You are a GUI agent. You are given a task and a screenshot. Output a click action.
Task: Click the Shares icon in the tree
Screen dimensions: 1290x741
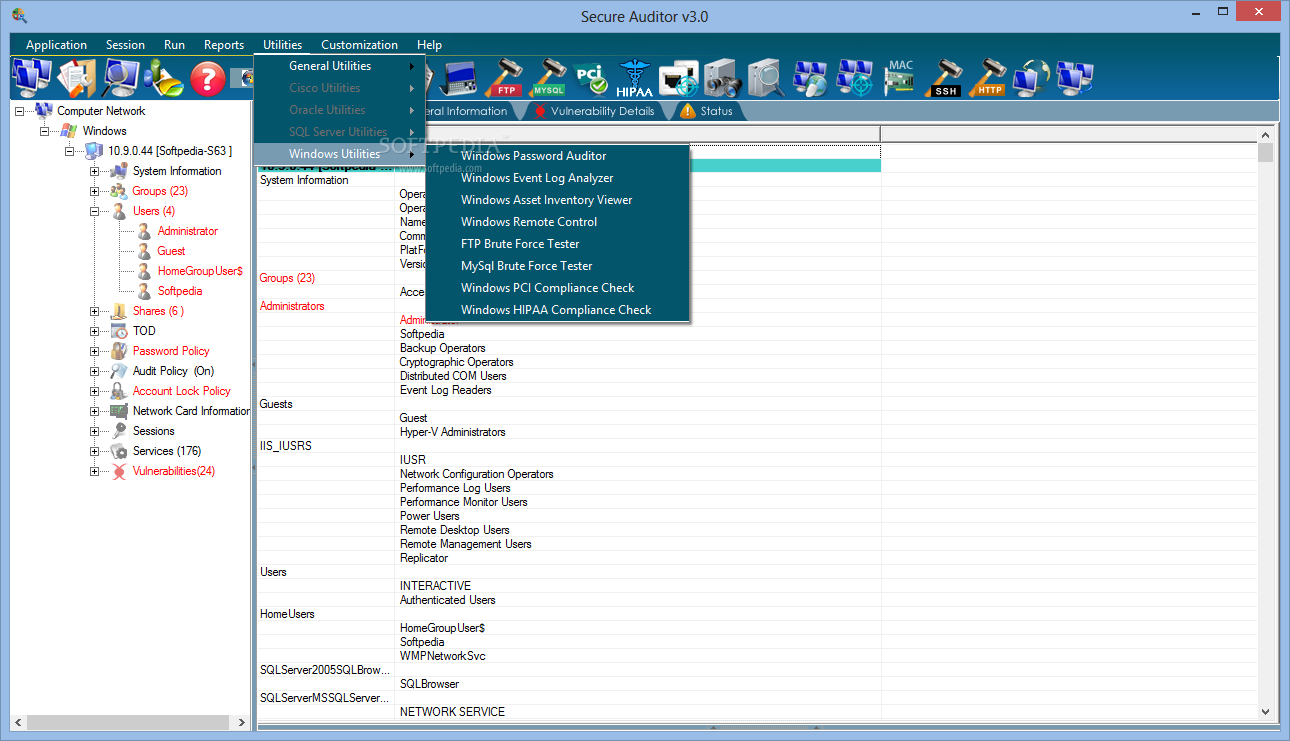tap(118, 311)
